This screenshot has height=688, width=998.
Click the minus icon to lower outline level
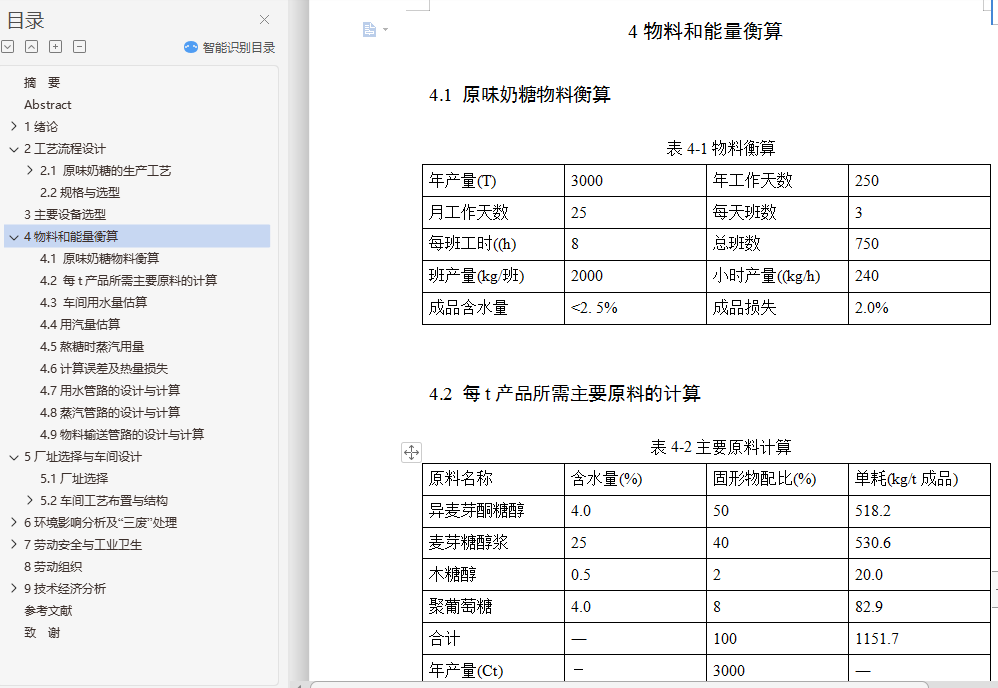(x=80, y=46)
